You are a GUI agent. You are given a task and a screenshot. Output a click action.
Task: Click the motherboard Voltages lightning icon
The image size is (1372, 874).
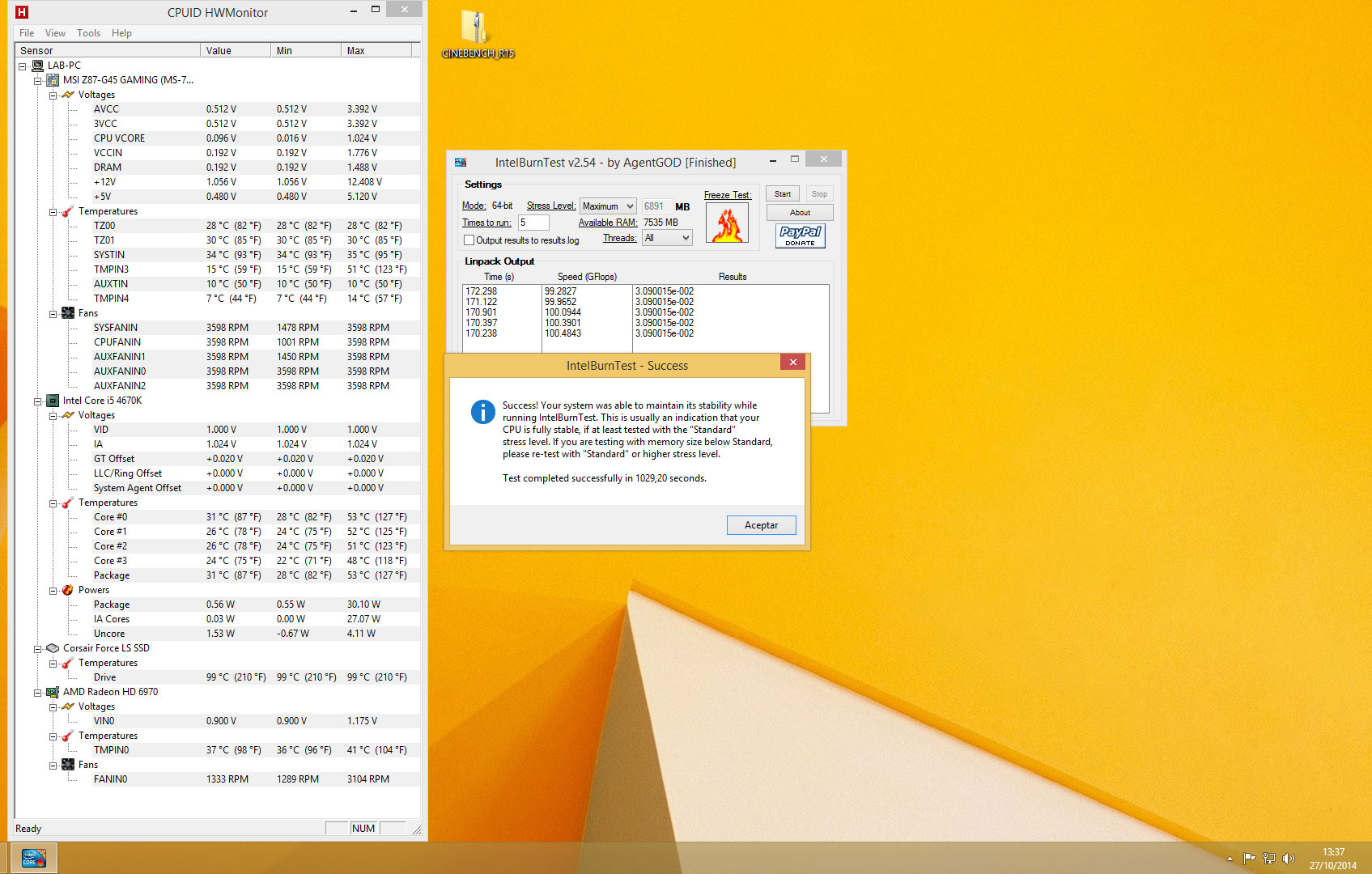[x=68, y=95]
